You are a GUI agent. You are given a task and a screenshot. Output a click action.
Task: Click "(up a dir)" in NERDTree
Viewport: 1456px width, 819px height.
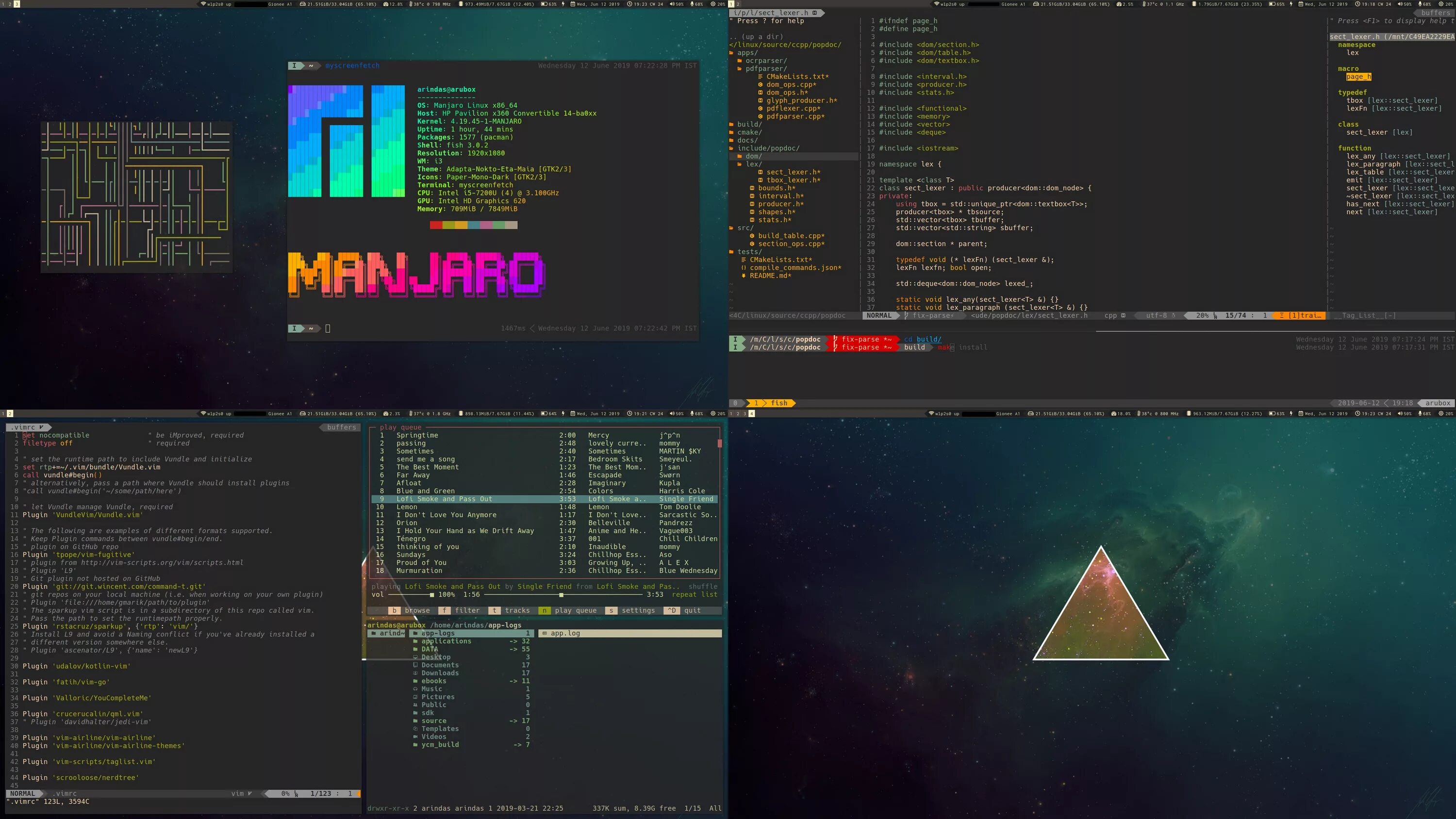[762, 37]
